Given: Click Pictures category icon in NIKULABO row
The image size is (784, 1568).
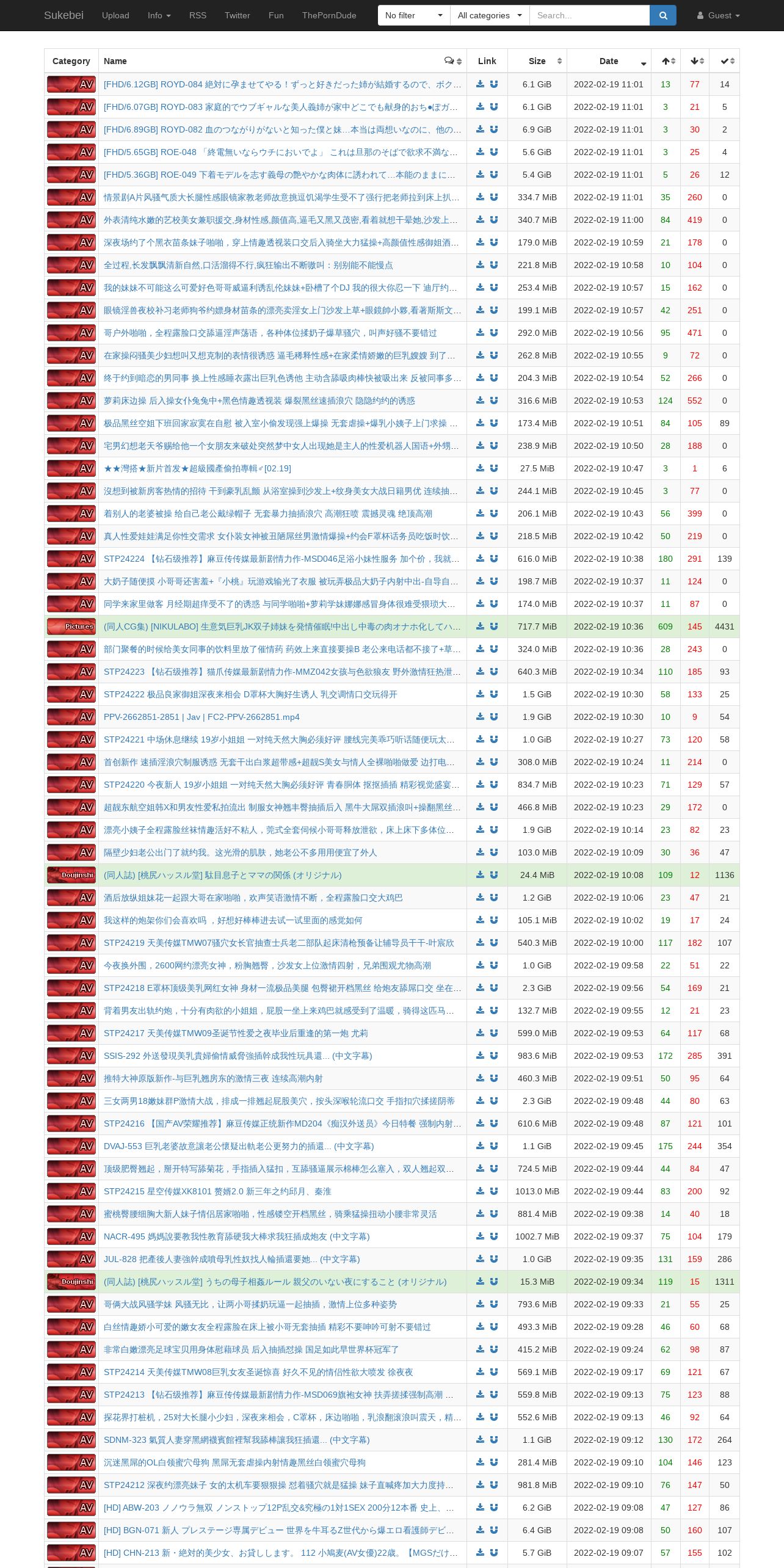Looking at the screenshot, I should [x=71, y=626].
